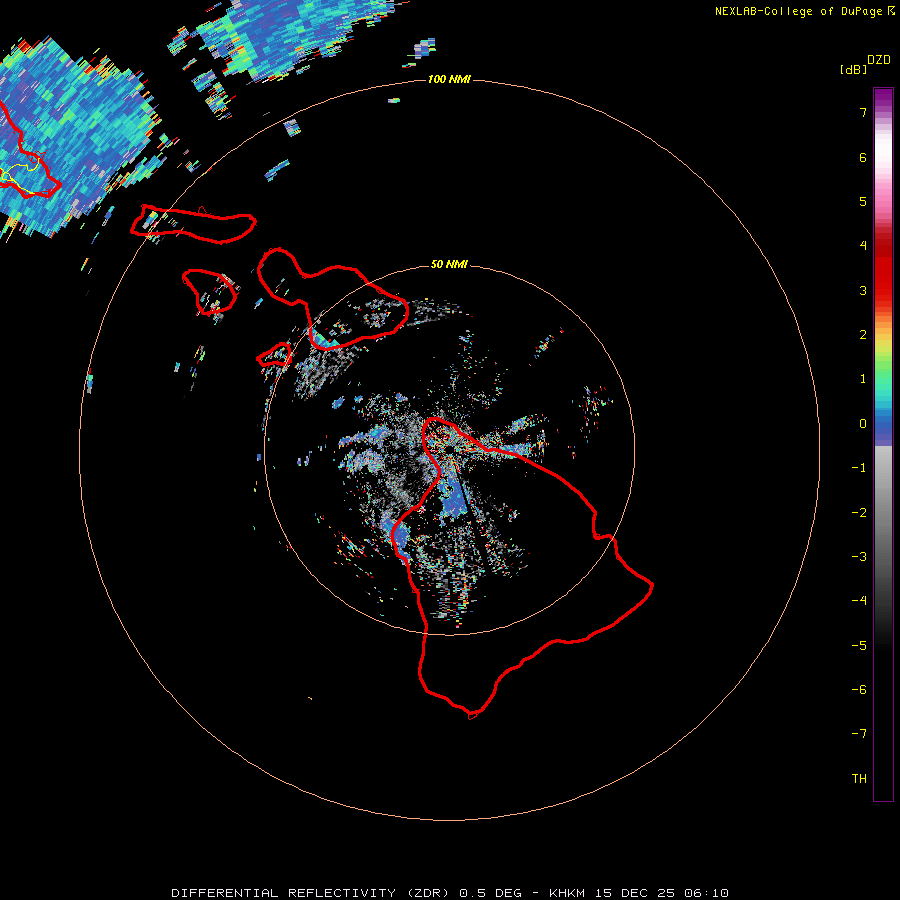The width and height of the screenshot is (900, 900).
Task: Click the purple top of the color bar
Action: pyautogui.click(x=883, y=98)
